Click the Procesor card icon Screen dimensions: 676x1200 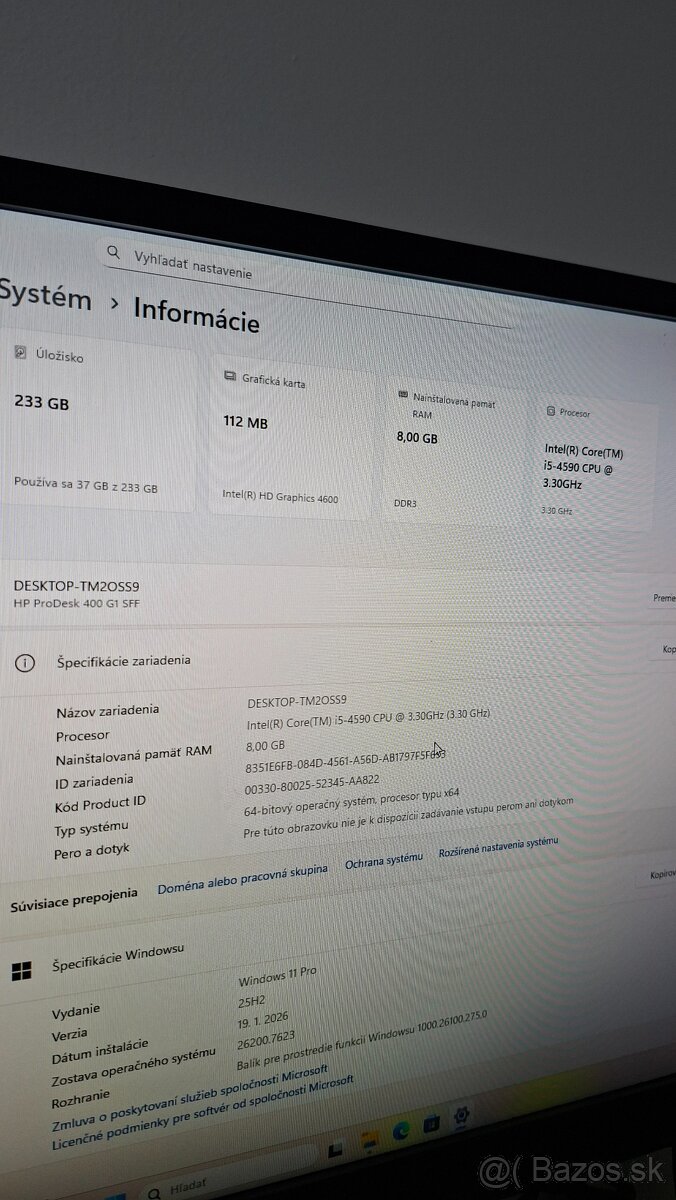click(550, 411)
